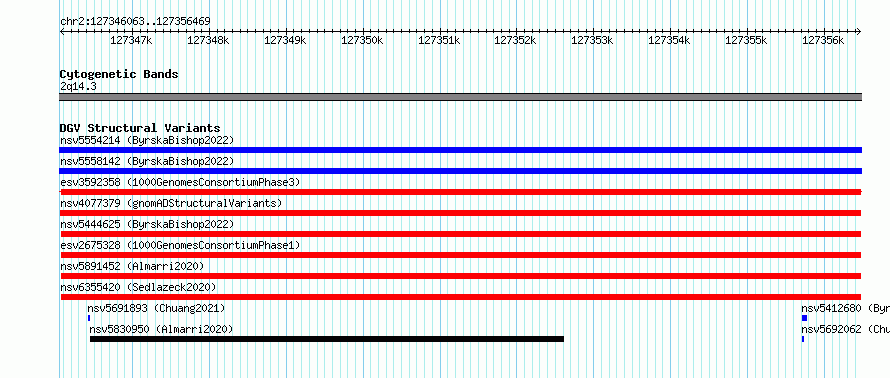
Task: Click the 127355k ruler tick label
Action: tap(746, 41)
